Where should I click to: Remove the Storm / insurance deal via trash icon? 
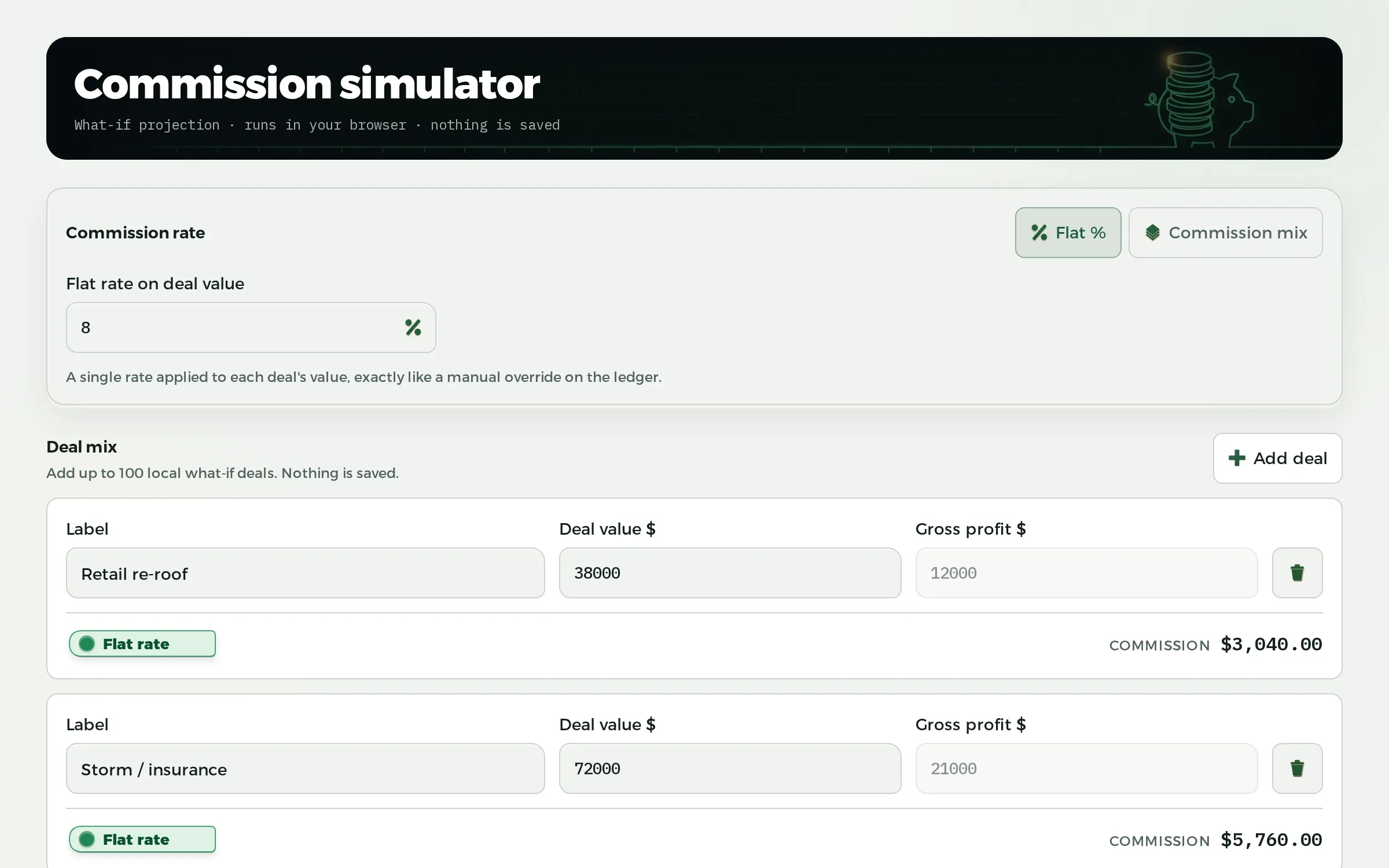[1297, 768]
